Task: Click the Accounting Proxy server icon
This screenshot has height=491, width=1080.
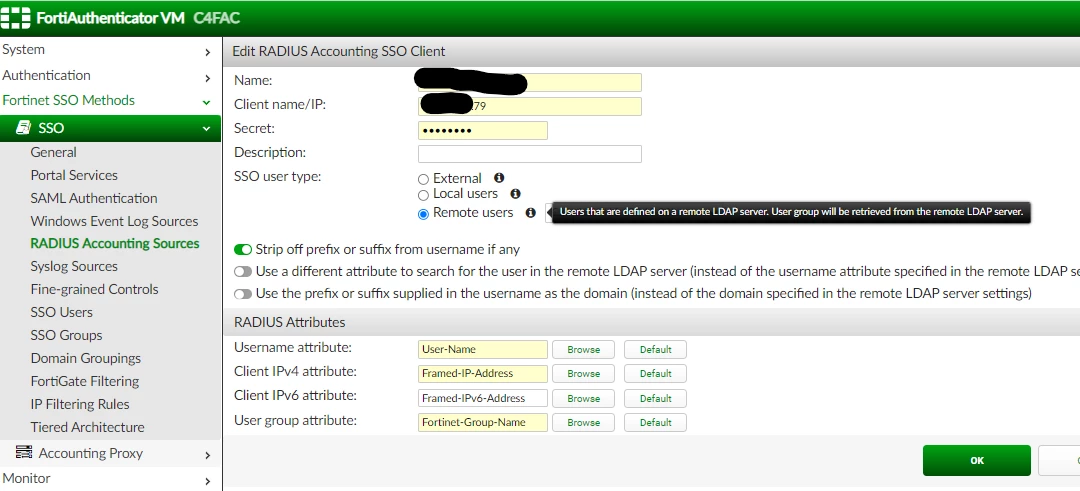Action: [23, 452]
